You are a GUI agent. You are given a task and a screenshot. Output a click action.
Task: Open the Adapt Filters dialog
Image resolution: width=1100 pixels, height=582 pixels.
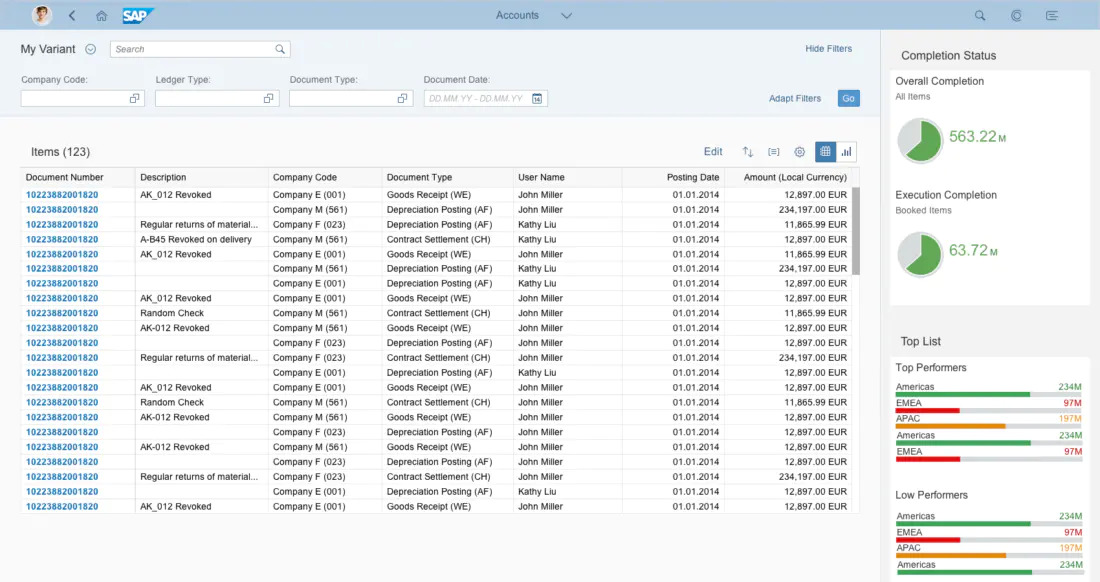(x=795, y=98)
